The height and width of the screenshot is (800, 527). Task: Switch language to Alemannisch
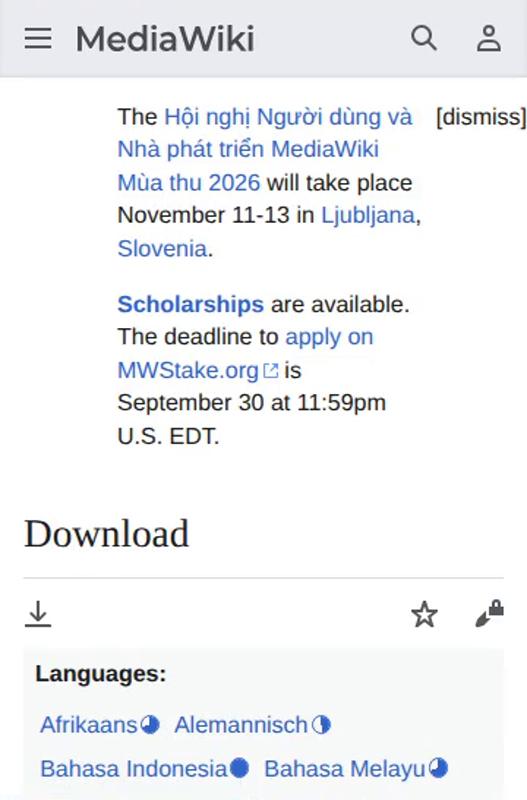(241, 724)
